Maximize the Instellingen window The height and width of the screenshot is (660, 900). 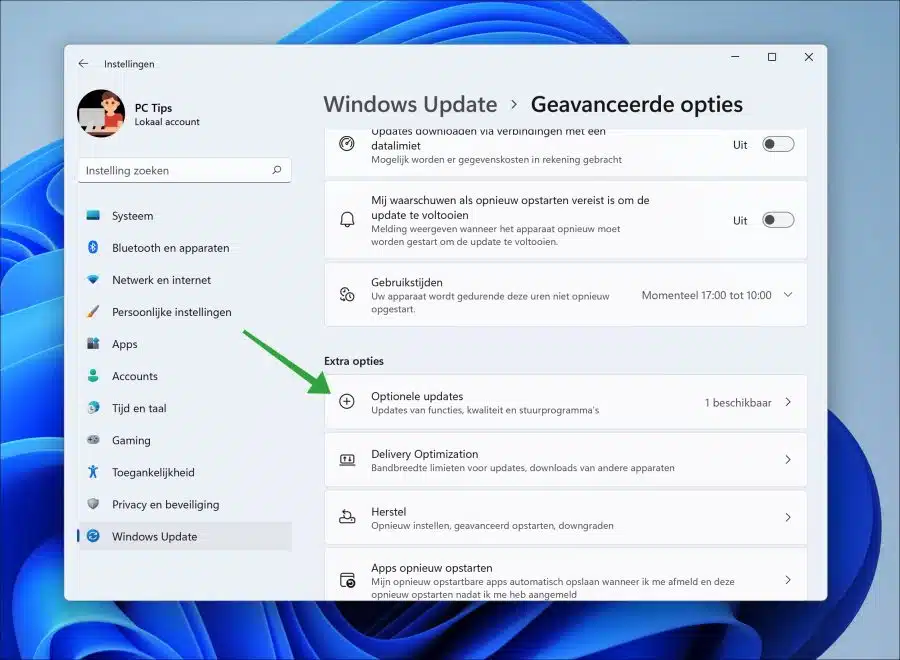pos(772,57)
